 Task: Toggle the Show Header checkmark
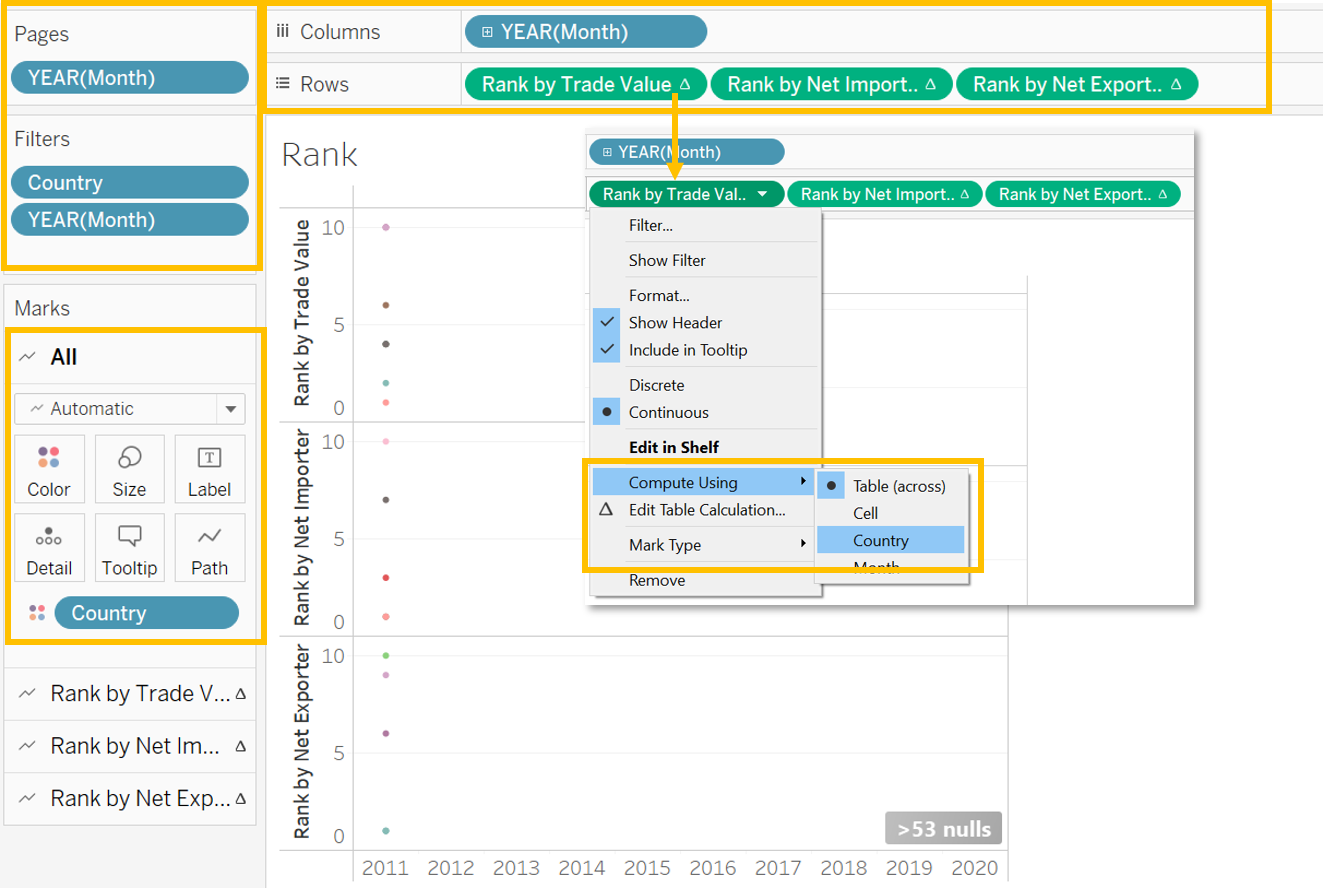[607, 322]
